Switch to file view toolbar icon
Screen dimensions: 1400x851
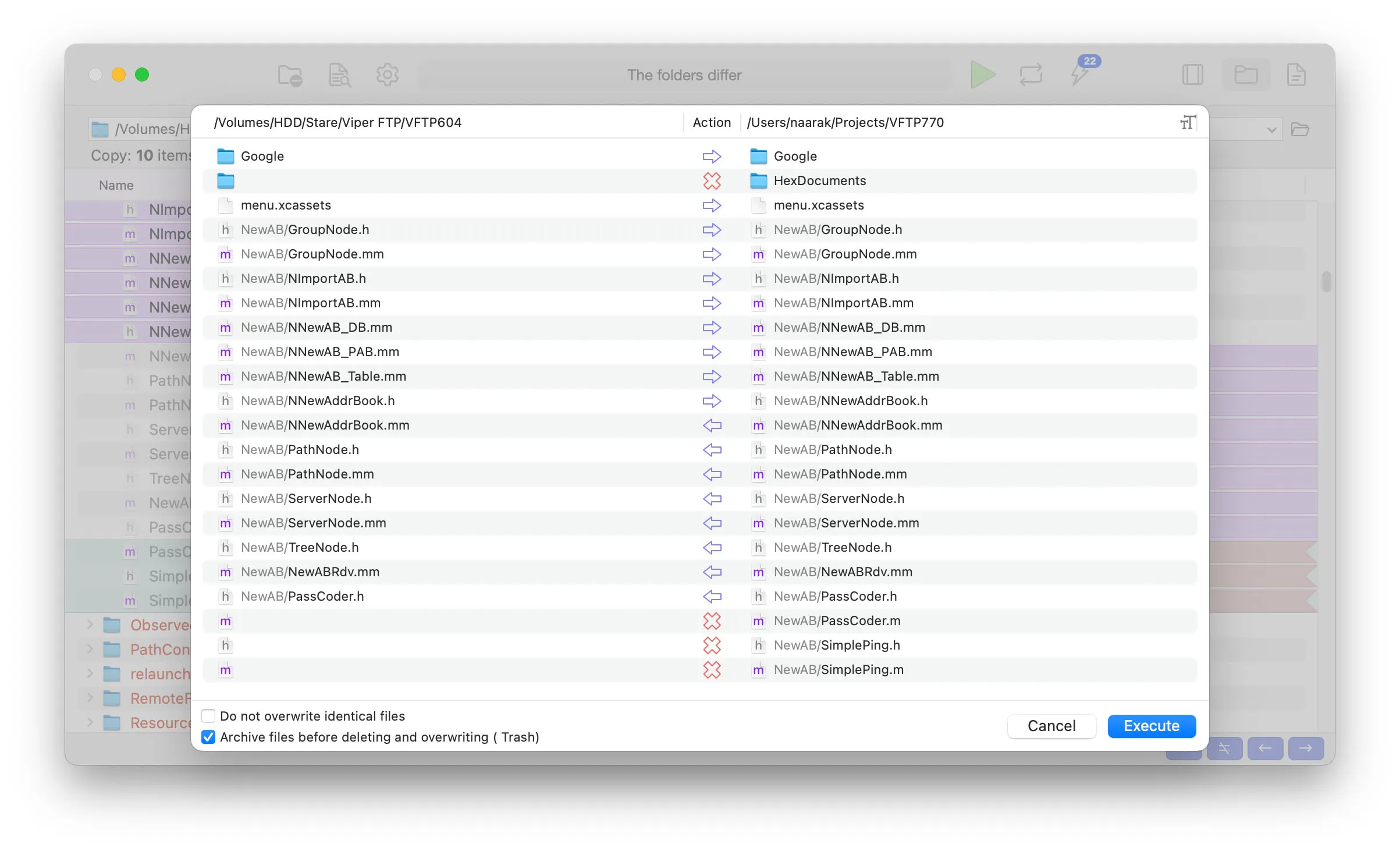click(1296, 75)
